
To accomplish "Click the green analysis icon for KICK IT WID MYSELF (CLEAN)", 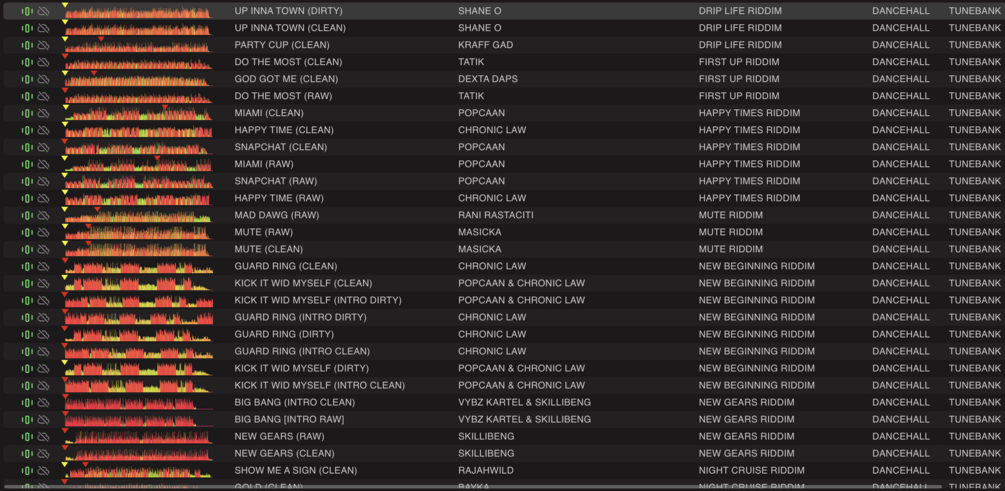I will click(27, 283).
